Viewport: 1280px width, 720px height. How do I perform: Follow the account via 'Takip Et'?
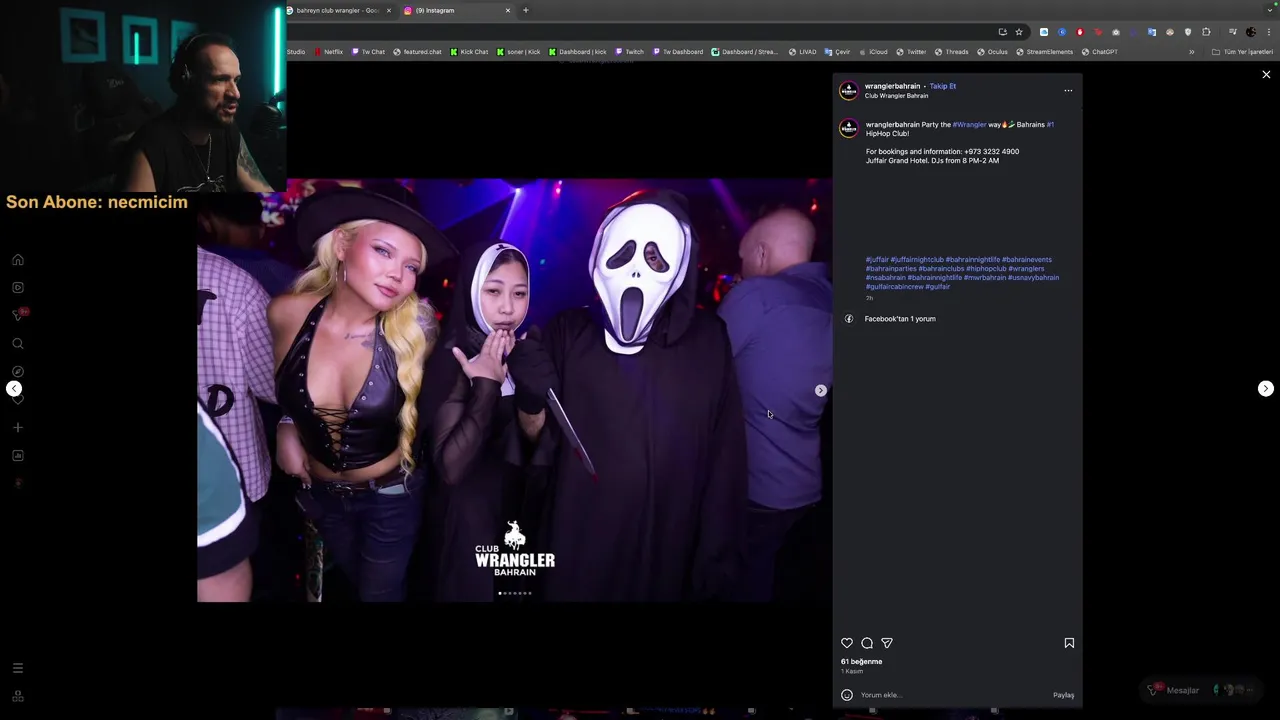point(943,86)
